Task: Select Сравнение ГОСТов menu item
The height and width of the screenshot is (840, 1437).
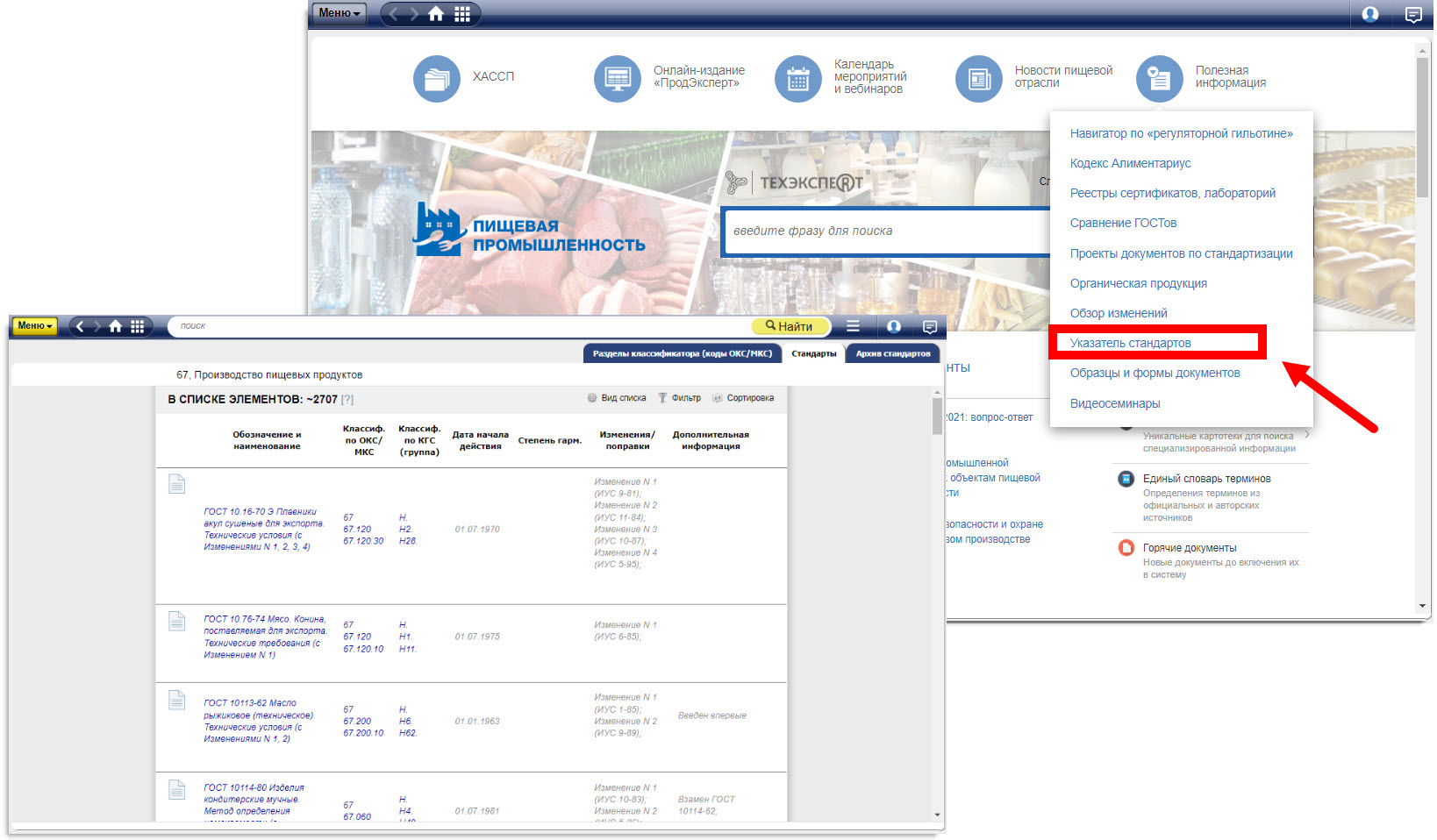Action: [1123, 223]
